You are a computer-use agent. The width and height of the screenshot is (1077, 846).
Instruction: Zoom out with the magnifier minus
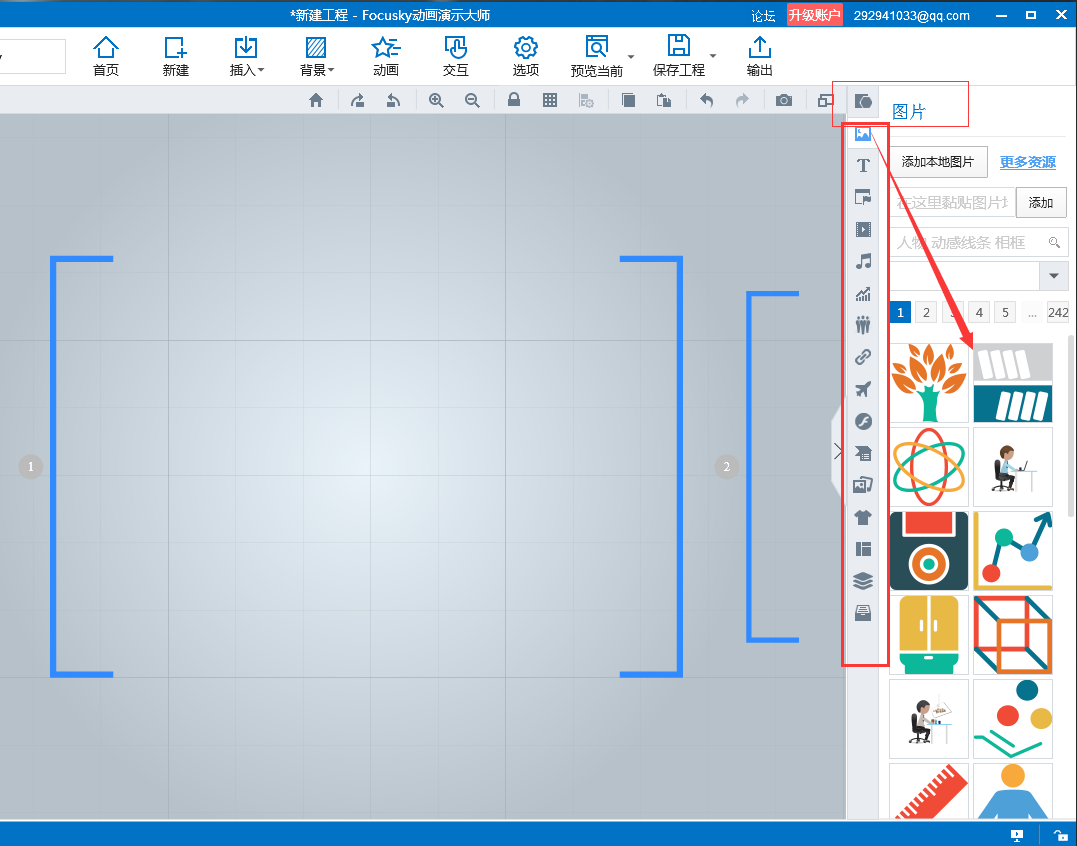[x=472, y=100]
